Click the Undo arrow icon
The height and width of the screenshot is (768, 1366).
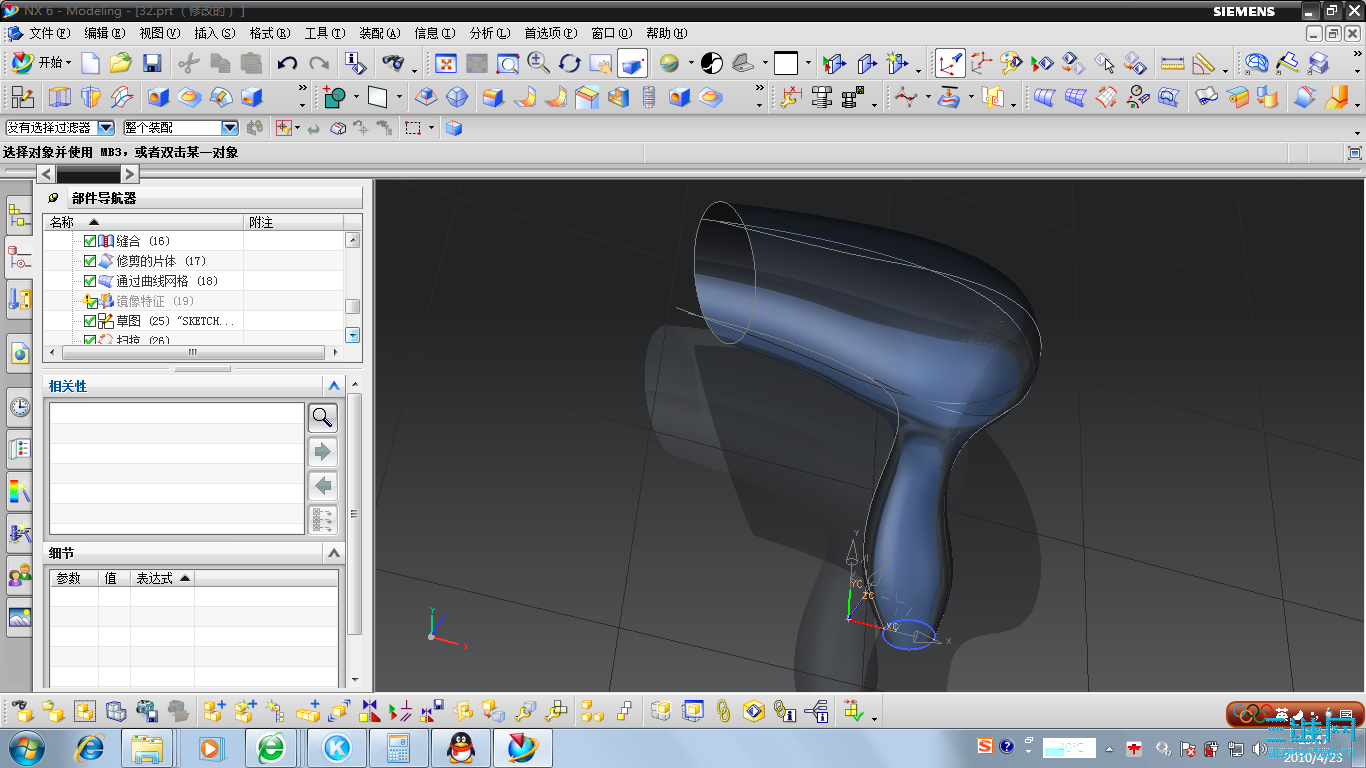pos(287,63)
